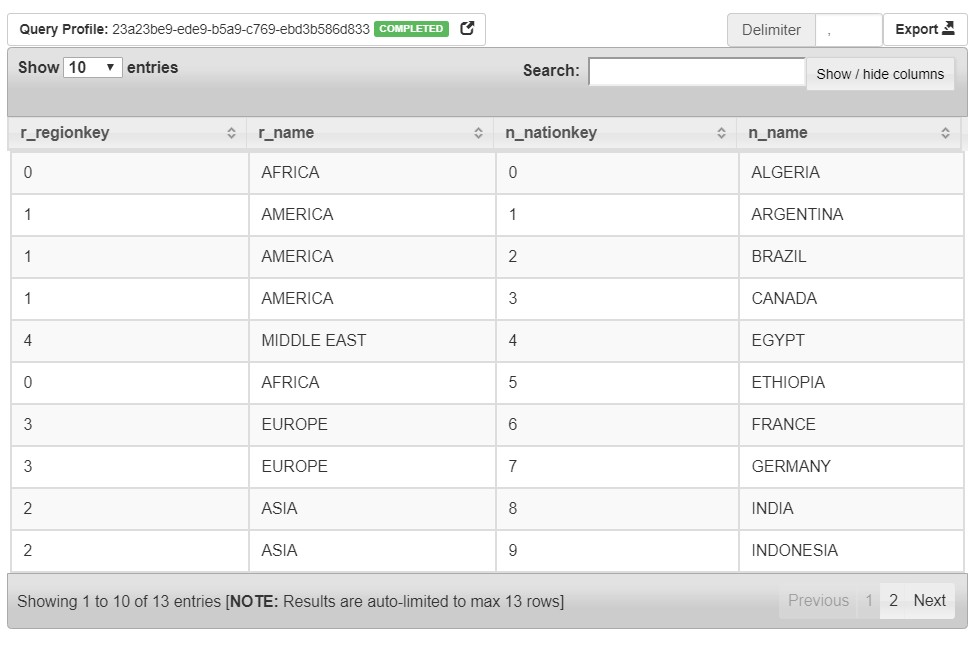Go to the Next results page
972x648 pixels.
(929, 600)
